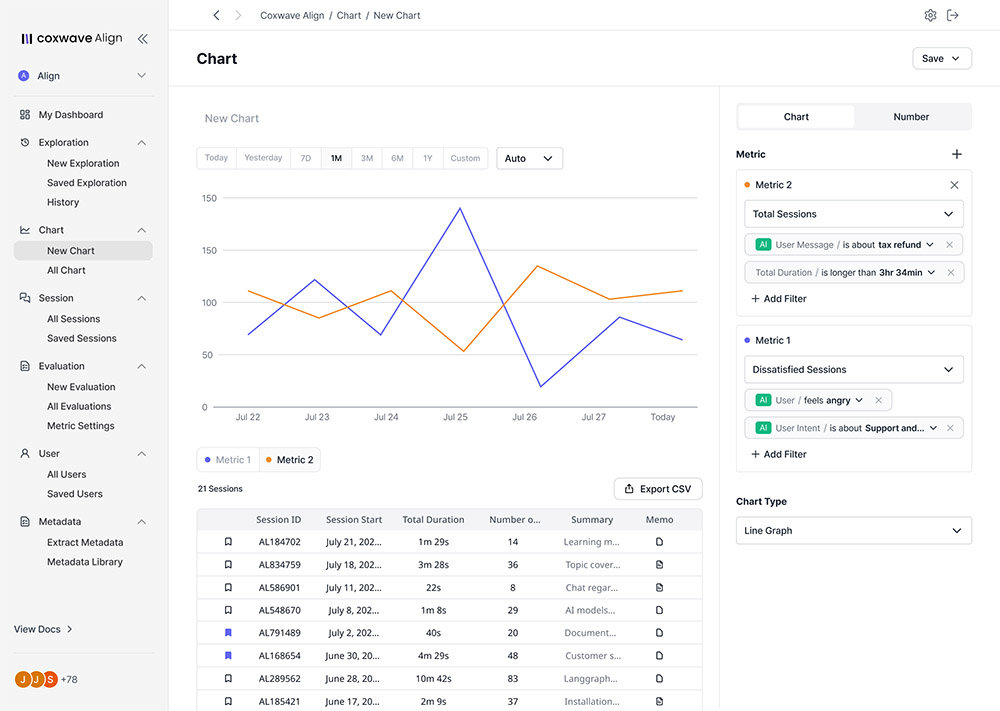The width and height of the screenshot is (1000, 711).
Task: Click the Export CSV button
Action: [x=657, y=489]
